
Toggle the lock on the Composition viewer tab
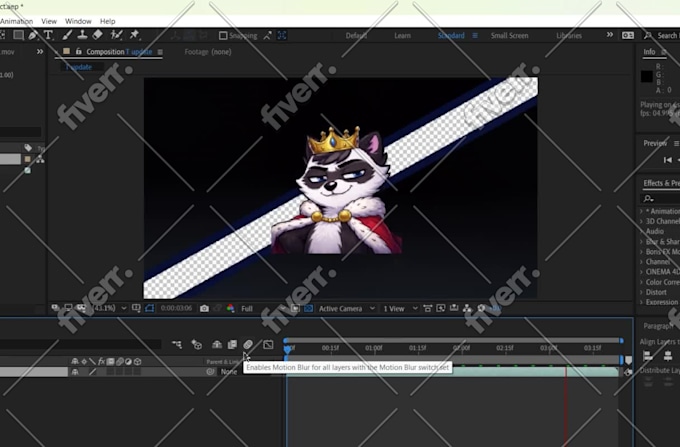click(78, 52)
